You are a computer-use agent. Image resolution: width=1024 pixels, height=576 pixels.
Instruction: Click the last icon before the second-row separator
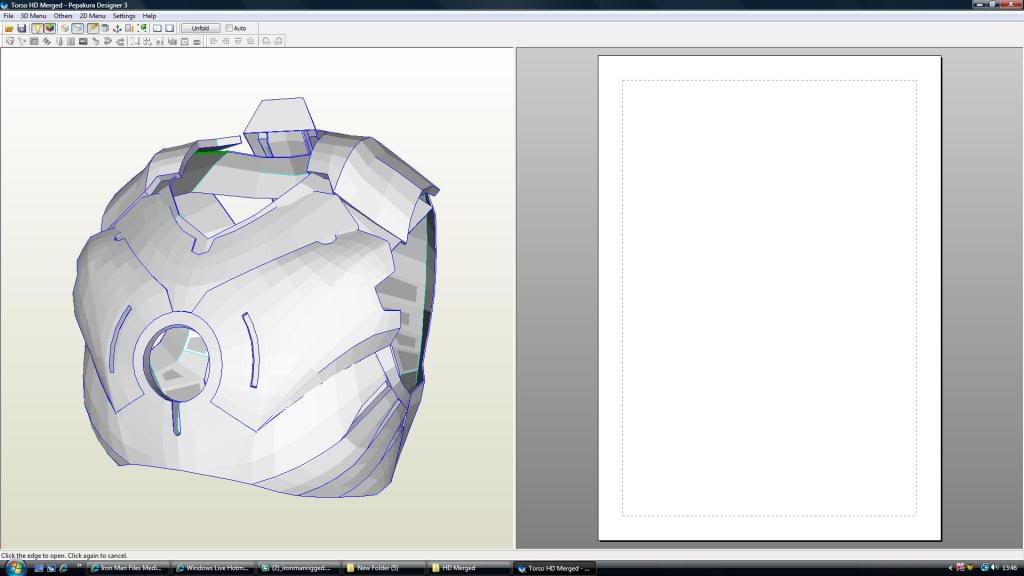coord(120,41)
